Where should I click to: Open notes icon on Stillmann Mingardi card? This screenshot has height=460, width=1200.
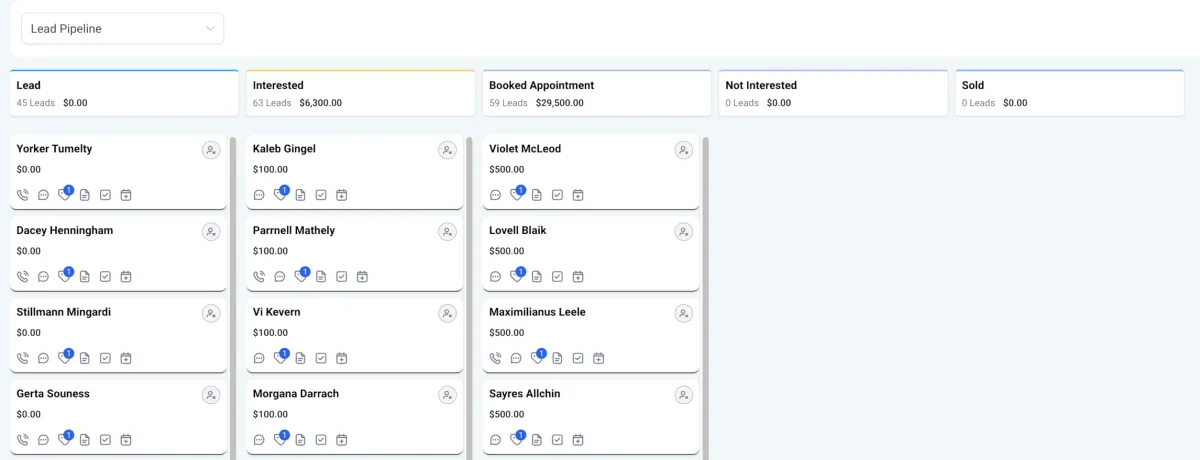[85, 358]
